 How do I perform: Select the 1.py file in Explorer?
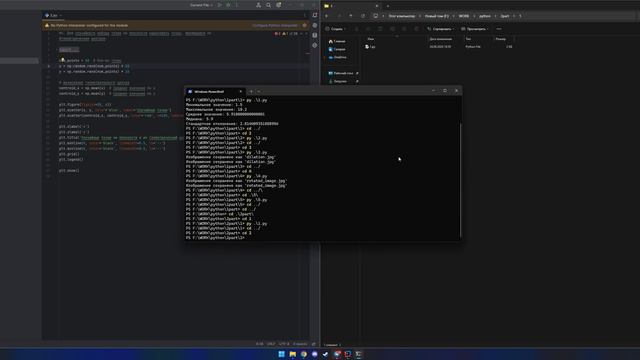[x=371, y=47]
